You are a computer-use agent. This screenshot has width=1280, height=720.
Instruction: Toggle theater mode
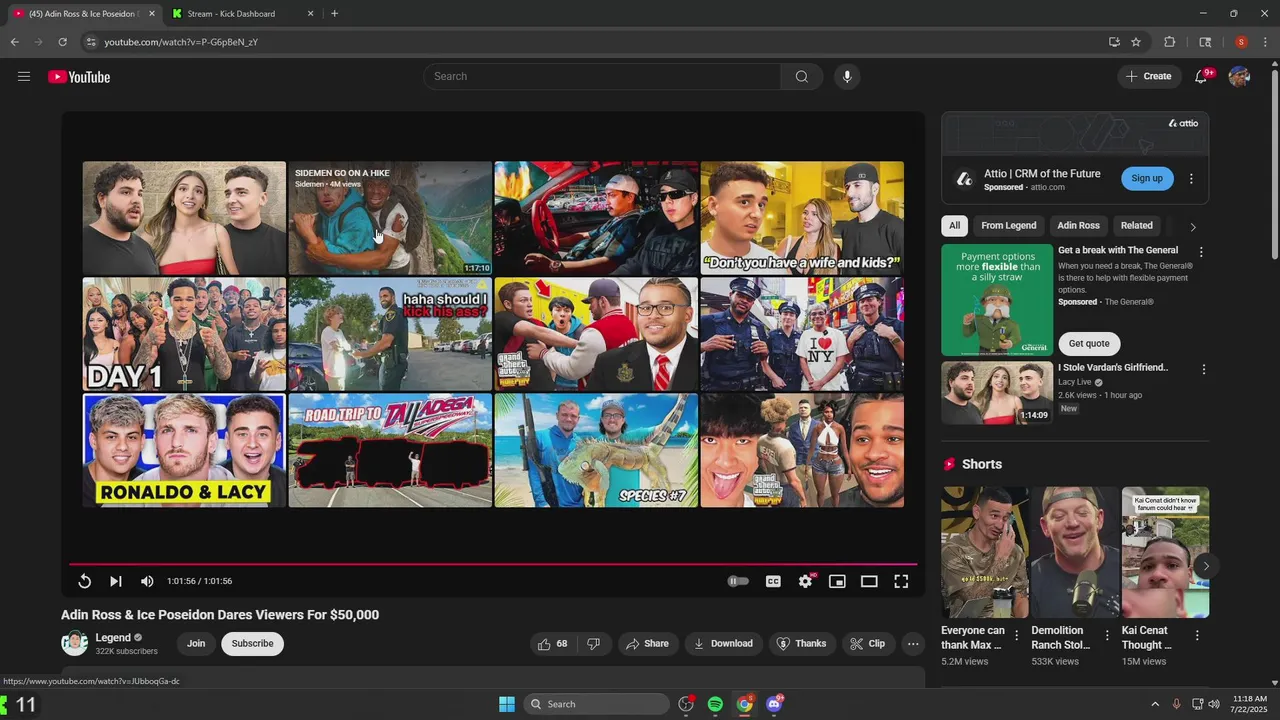point(869,581)
